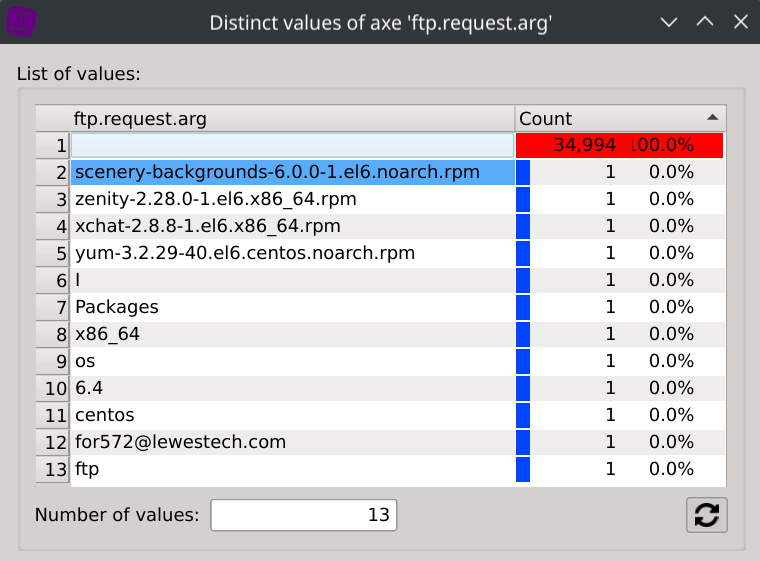This screenshot has width=760, height=561.
Task: Select the centos value row
Action: [x=105, y=414]
